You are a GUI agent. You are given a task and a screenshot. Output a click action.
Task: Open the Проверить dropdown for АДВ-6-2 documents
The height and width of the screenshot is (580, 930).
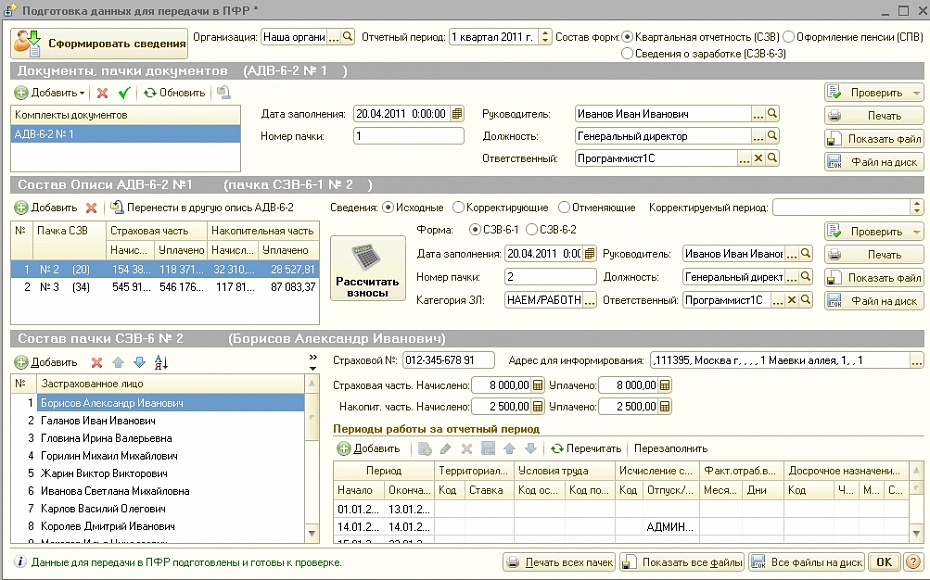[x=916, y=93]
